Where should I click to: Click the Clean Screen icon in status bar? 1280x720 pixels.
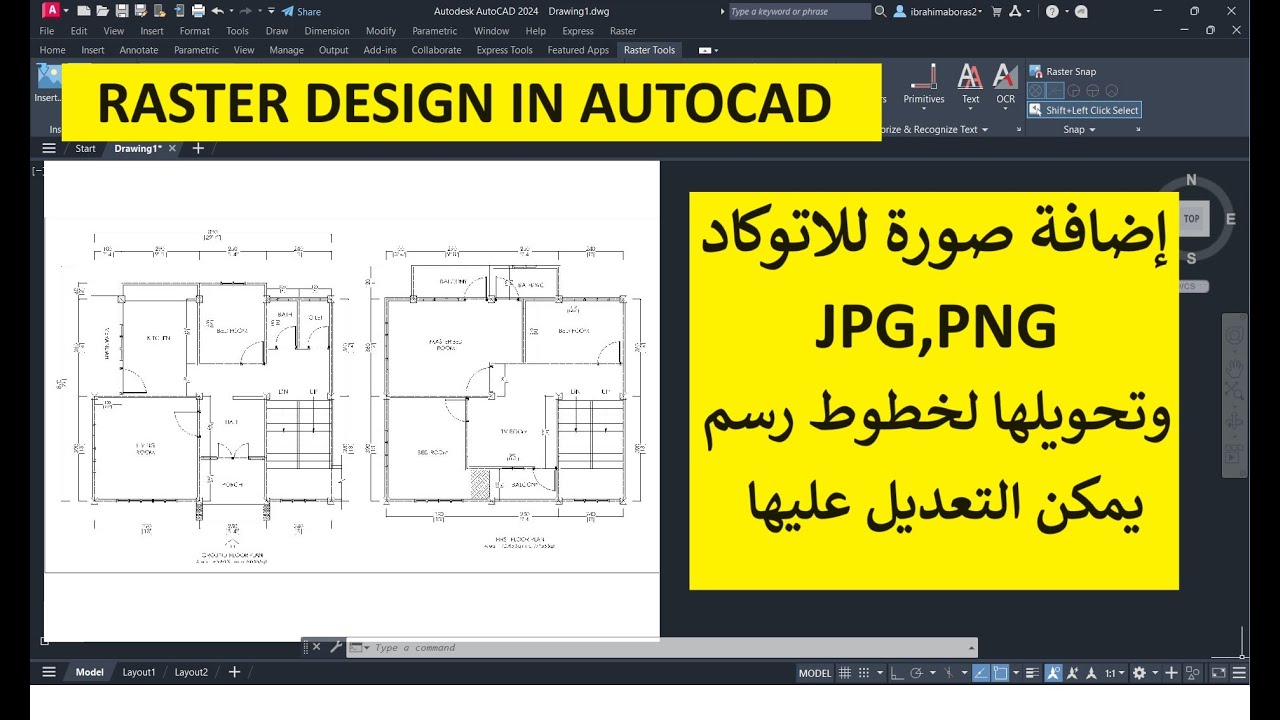[1218, 673]
